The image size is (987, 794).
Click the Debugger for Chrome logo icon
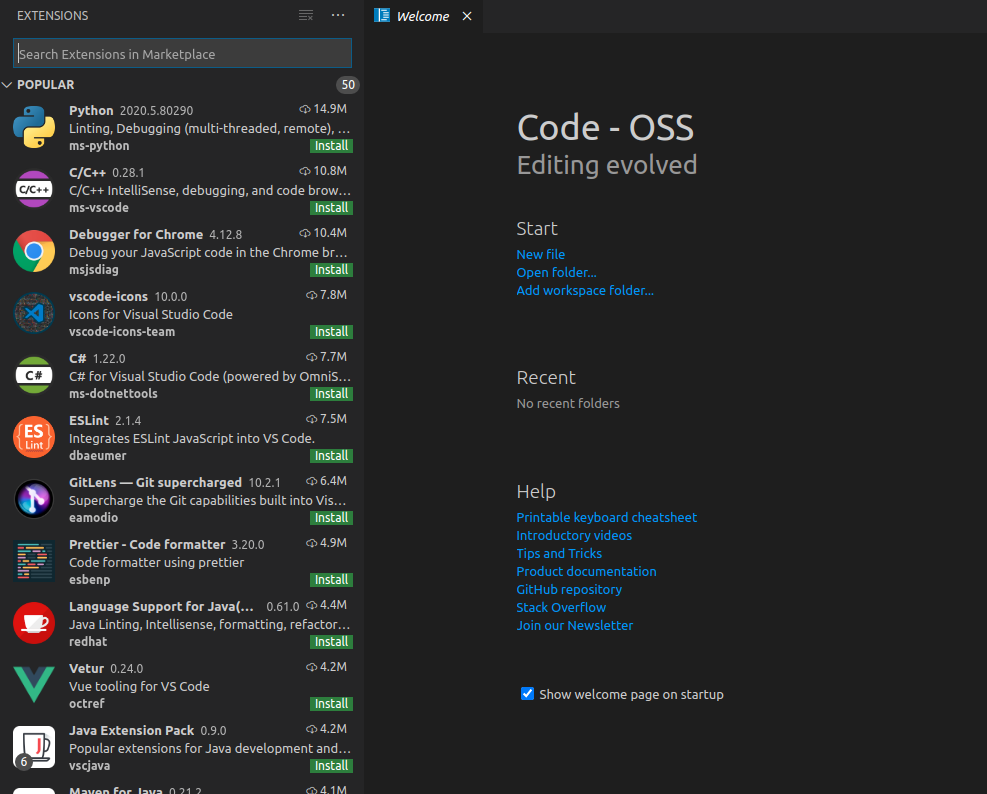tap(34, 251)
